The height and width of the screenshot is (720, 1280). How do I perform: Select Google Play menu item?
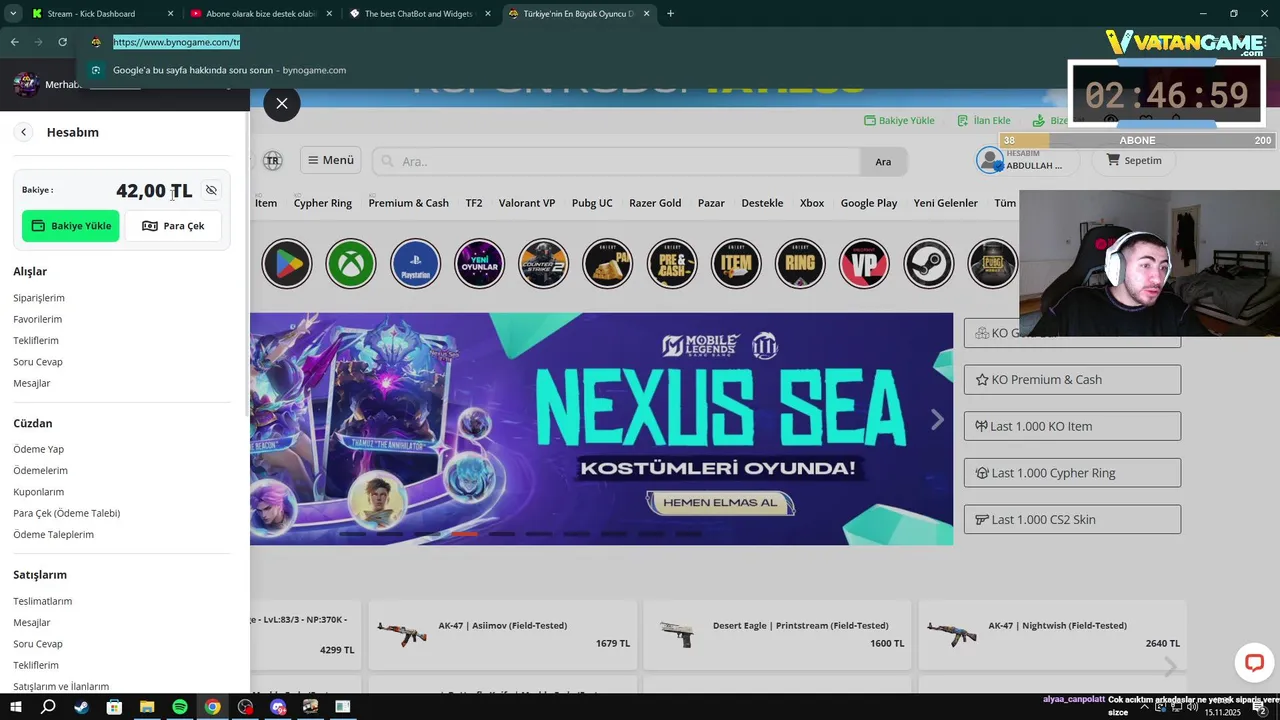pyautogui.click(x=869, y=203)
